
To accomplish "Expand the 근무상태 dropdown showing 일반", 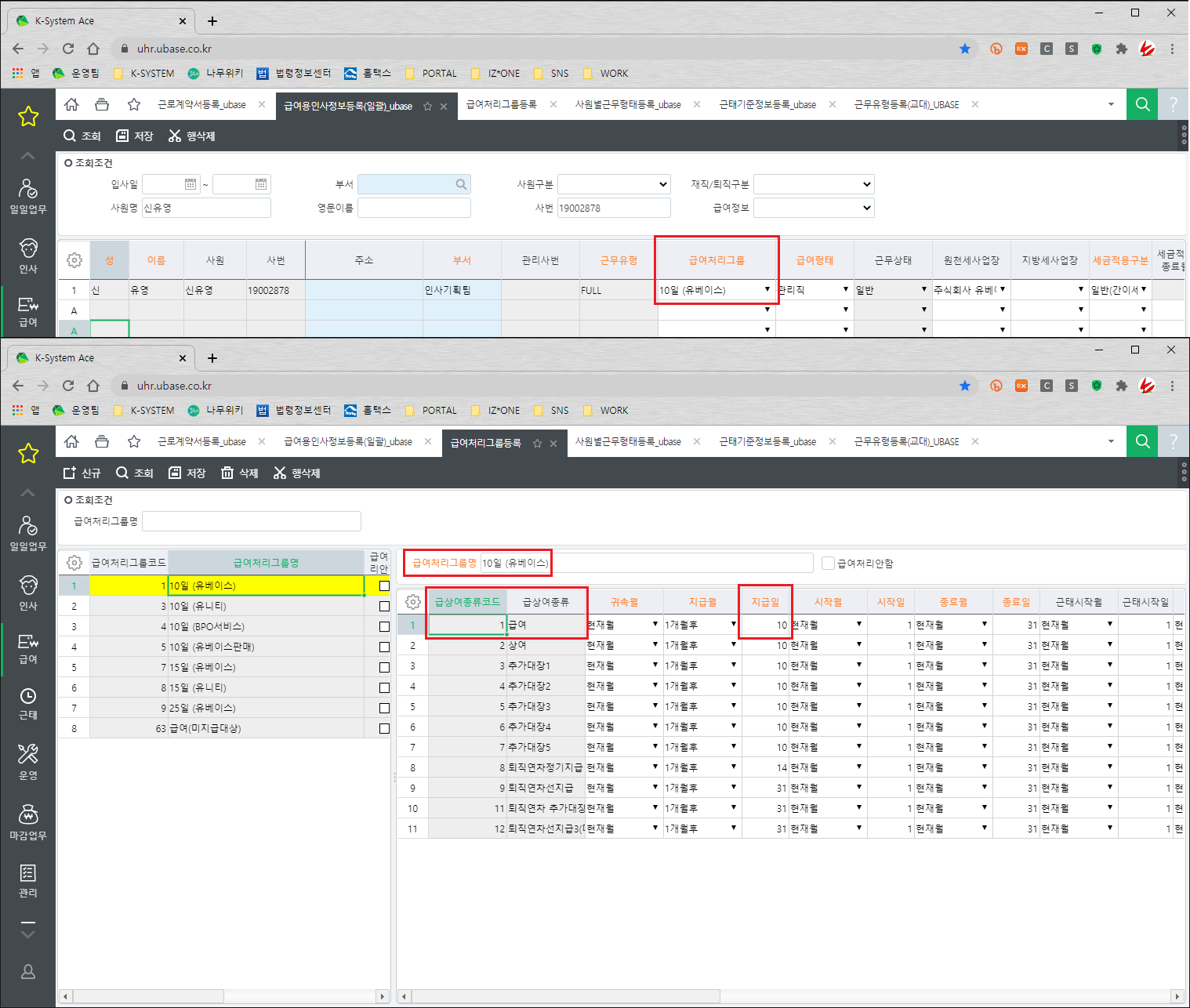I will tap(923, 290).
